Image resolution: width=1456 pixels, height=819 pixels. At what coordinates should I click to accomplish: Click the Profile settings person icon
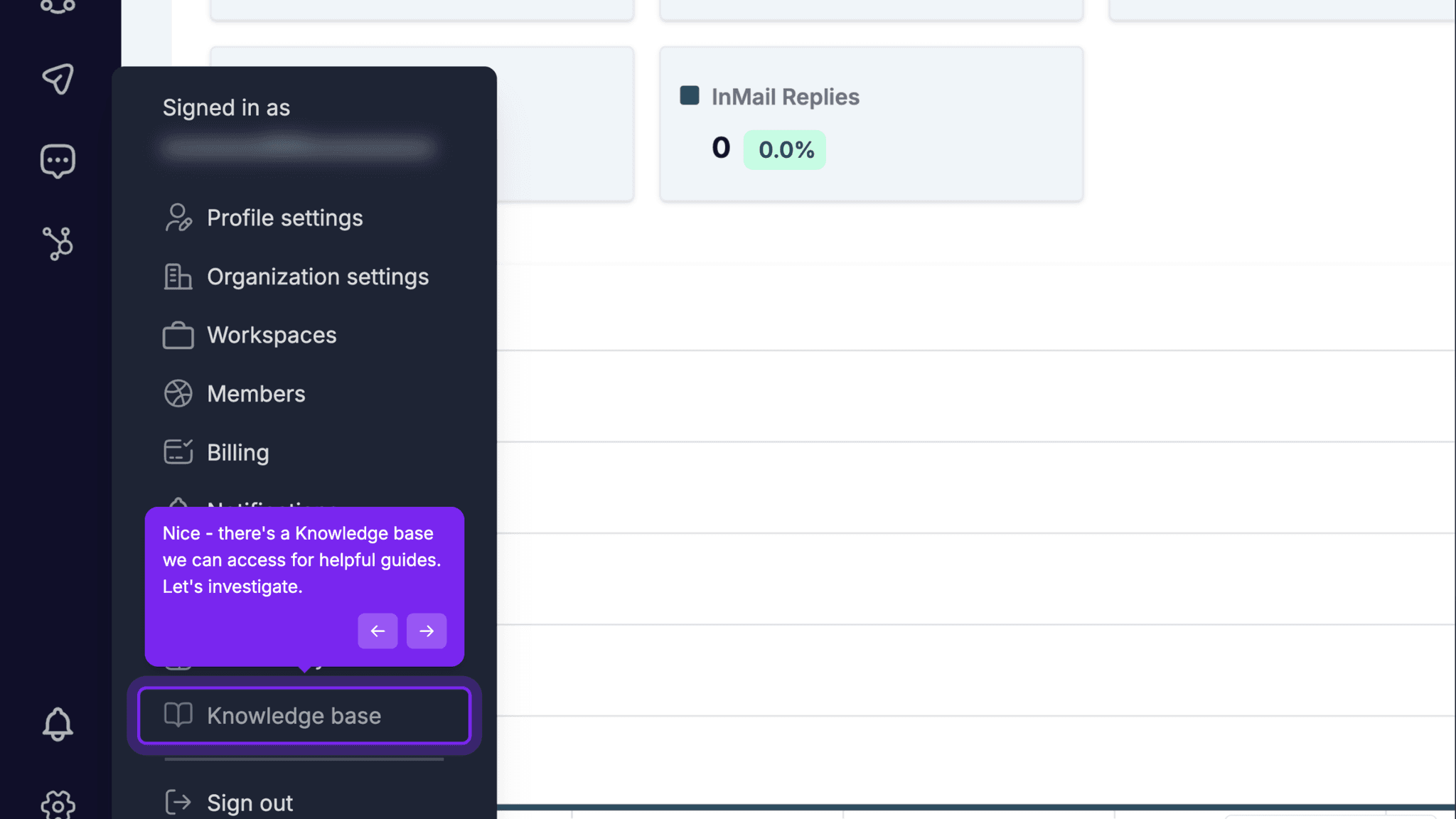click(x=178, y=218)
